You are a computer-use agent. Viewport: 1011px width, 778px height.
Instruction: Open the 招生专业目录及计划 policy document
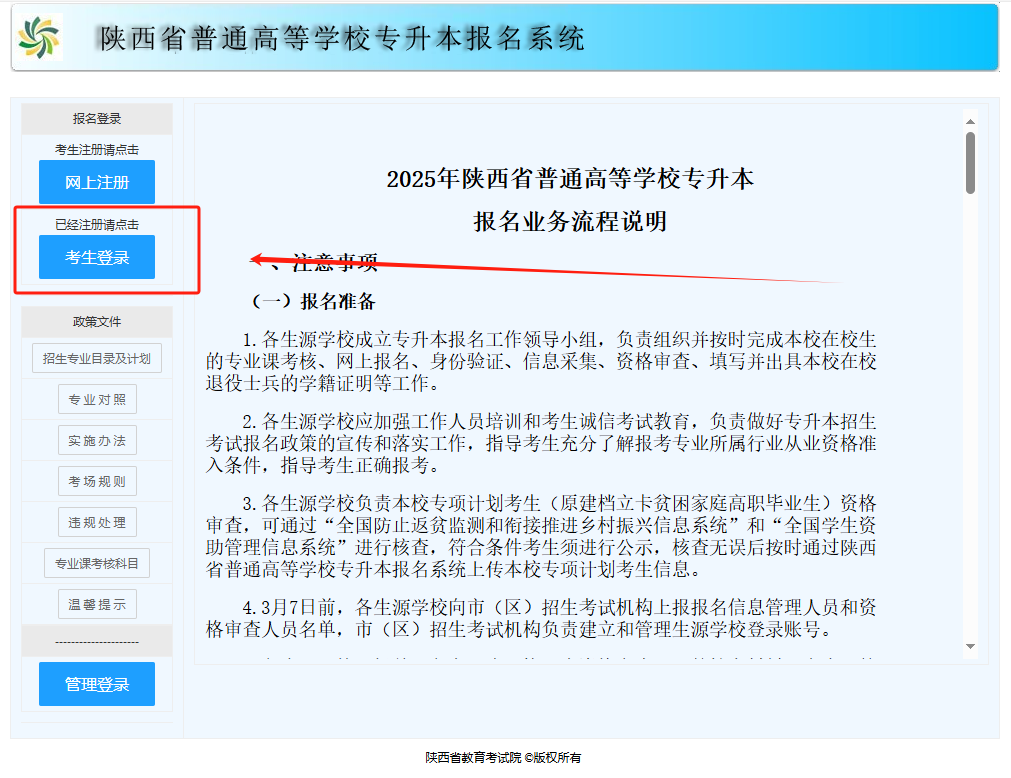[x=96, y=358]
